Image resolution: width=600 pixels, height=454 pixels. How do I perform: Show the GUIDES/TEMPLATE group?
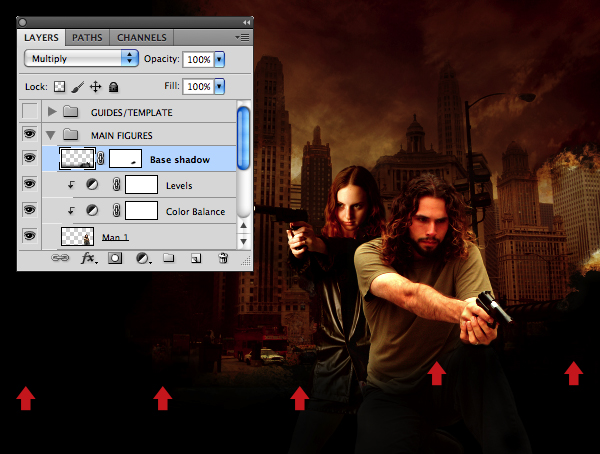(30, 111)
